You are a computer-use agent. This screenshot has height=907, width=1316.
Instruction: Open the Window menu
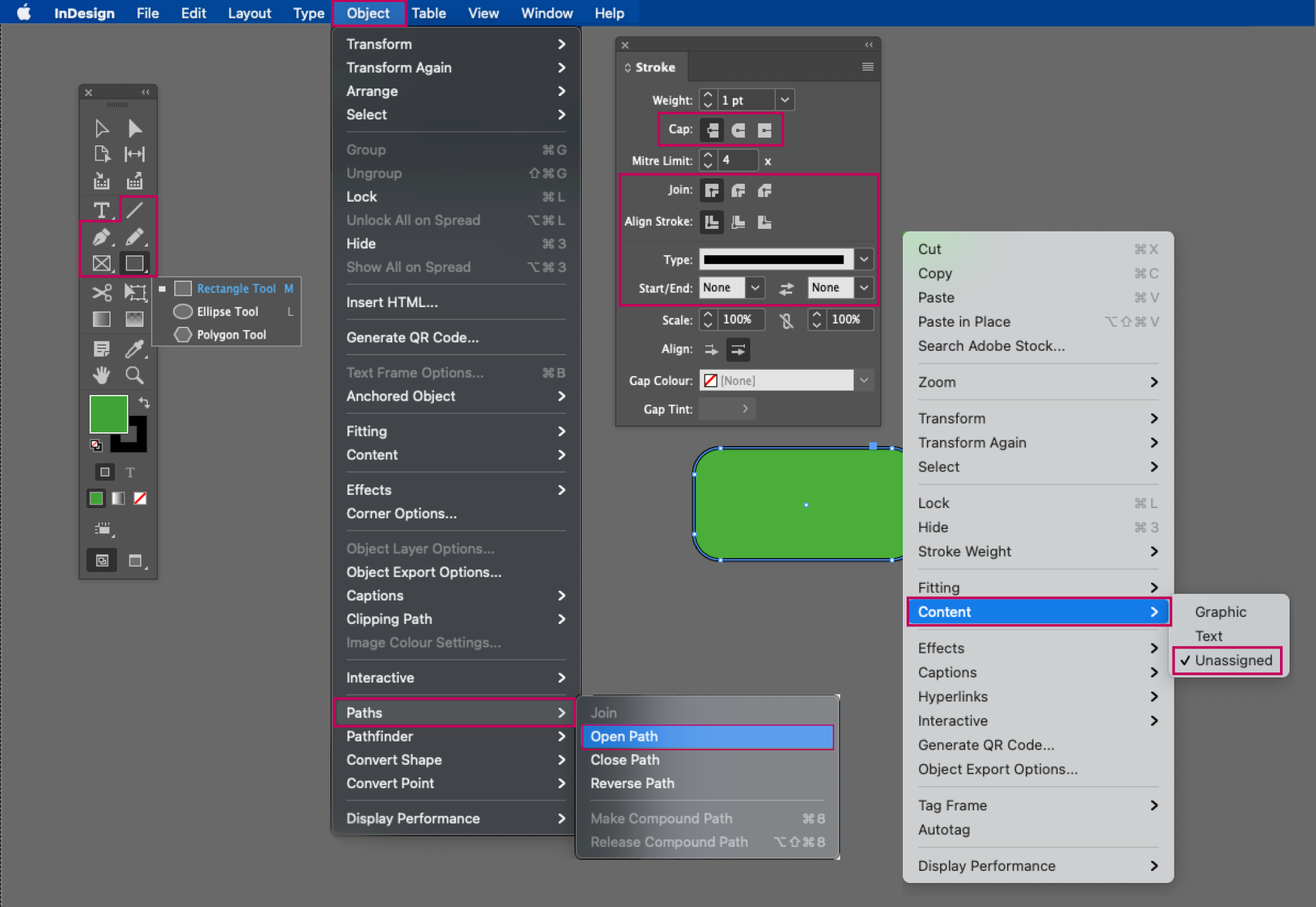546,13
